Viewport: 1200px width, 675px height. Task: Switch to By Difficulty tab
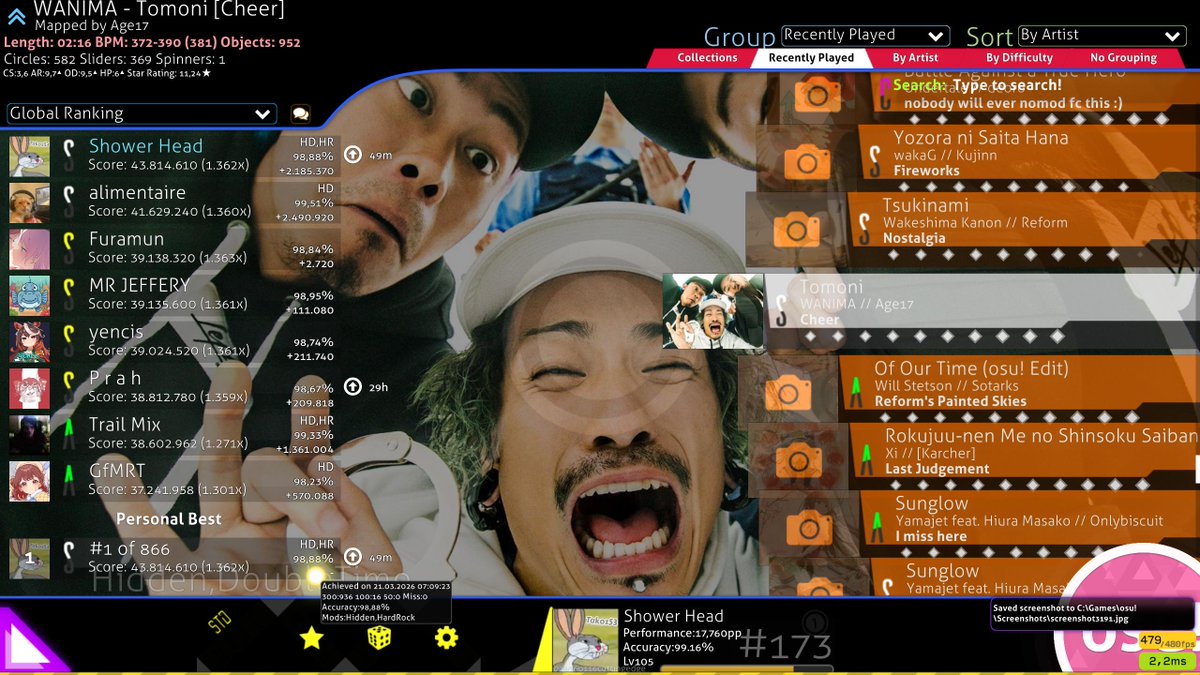tap(1019, 58)
